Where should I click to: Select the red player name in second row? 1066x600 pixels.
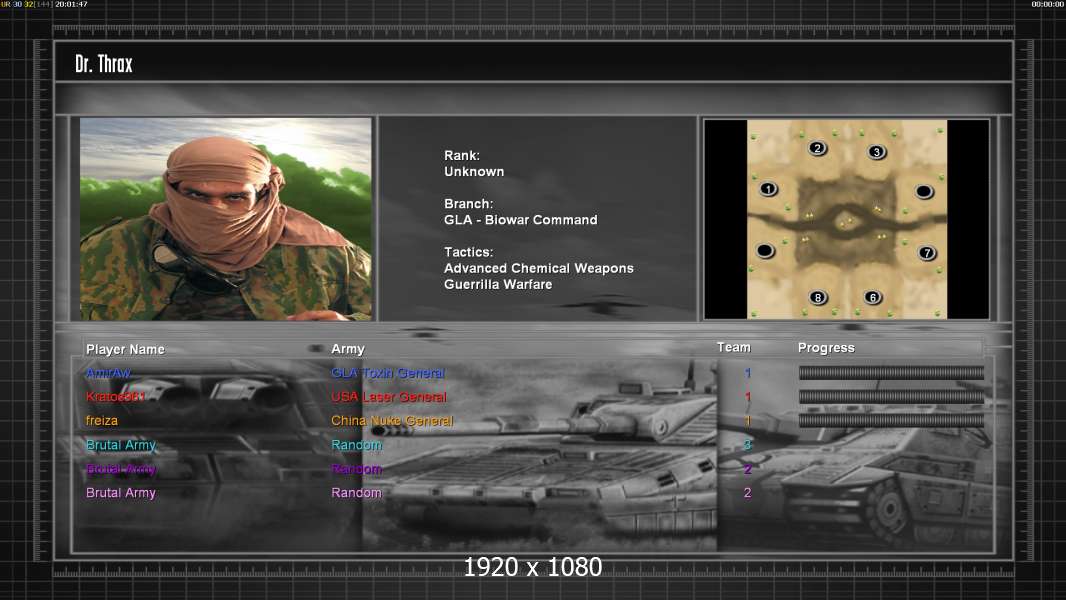pos(116,397)
